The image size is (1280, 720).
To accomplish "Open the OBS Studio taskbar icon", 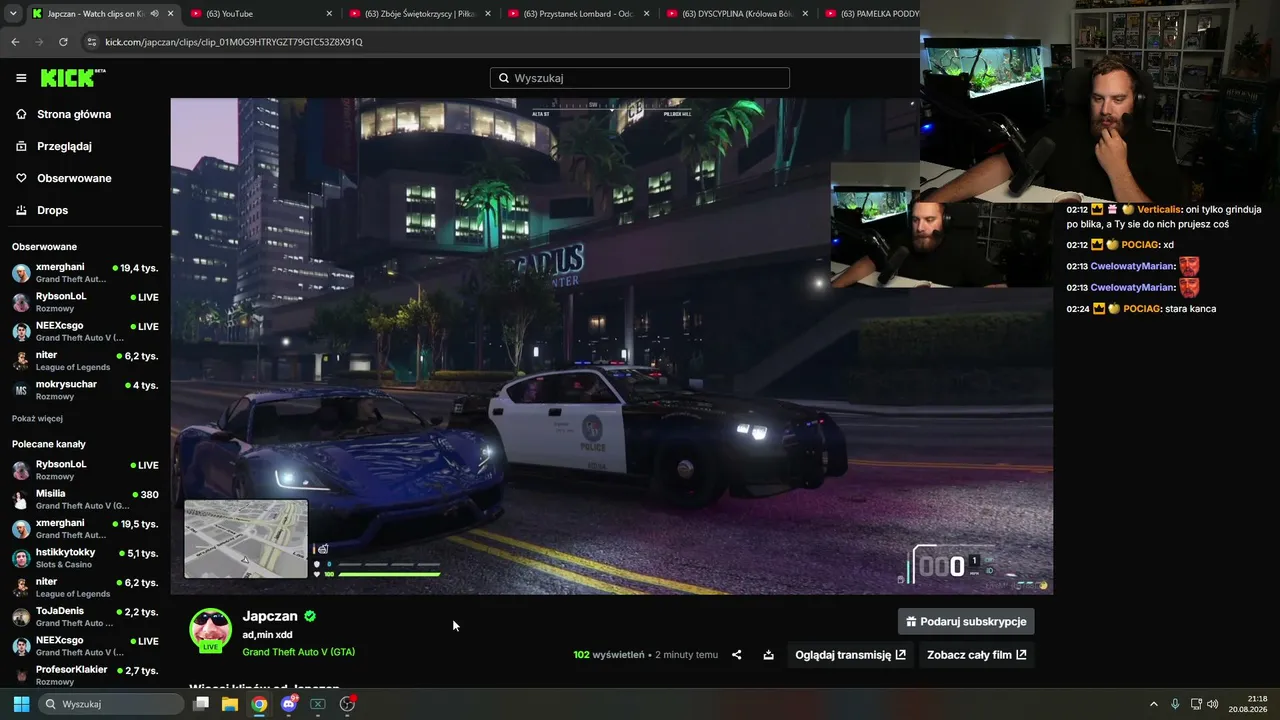I will point(347,704).
